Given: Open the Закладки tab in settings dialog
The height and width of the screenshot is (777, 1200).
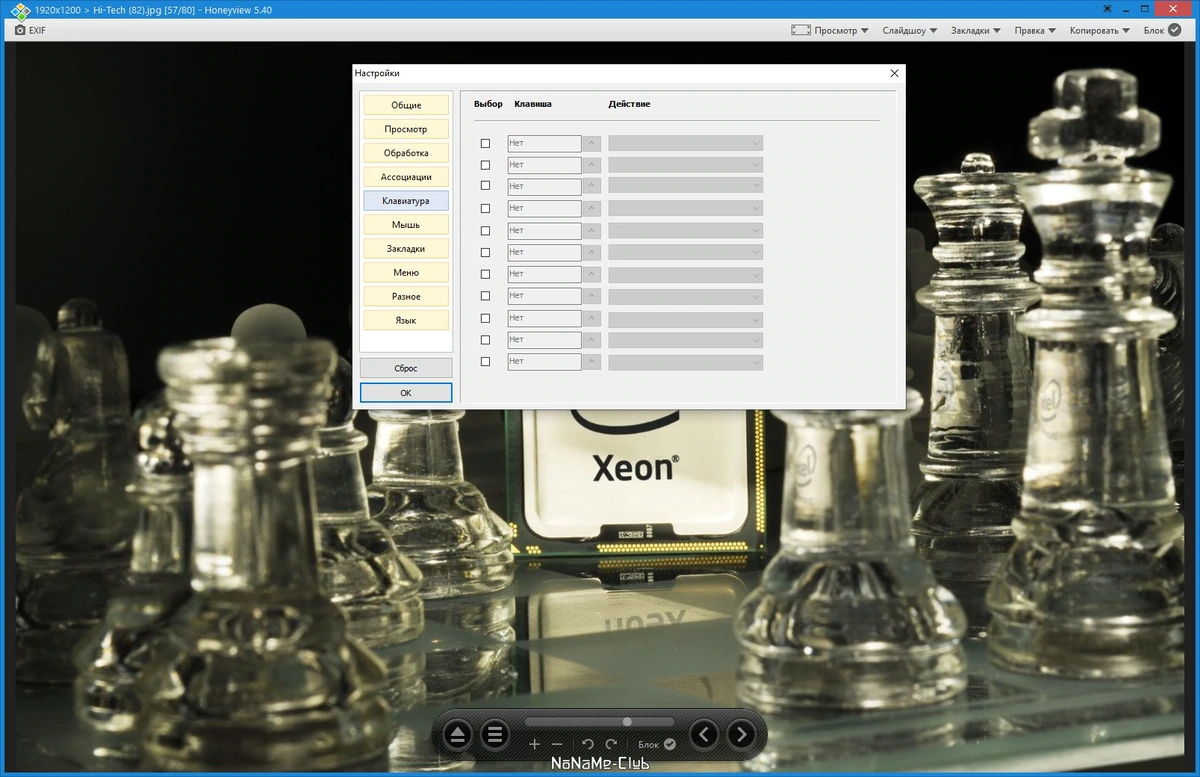Looking at the screenshot, I should 406,249.
